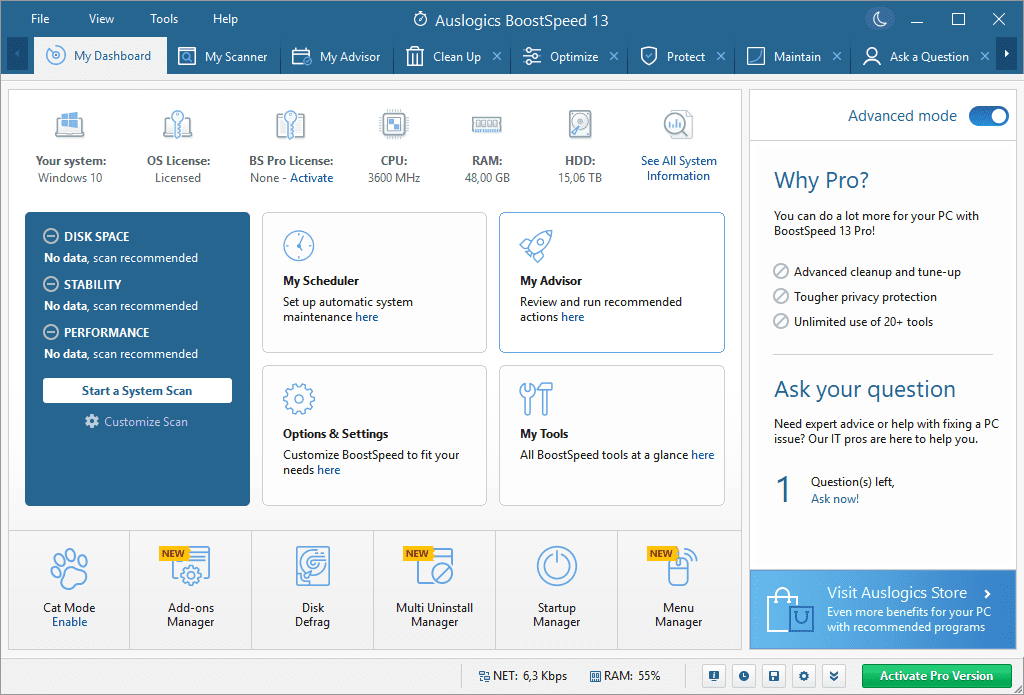
Task: Click the Options & Settings gear icon
Action: pyautogui.click(x=298, y=399)
